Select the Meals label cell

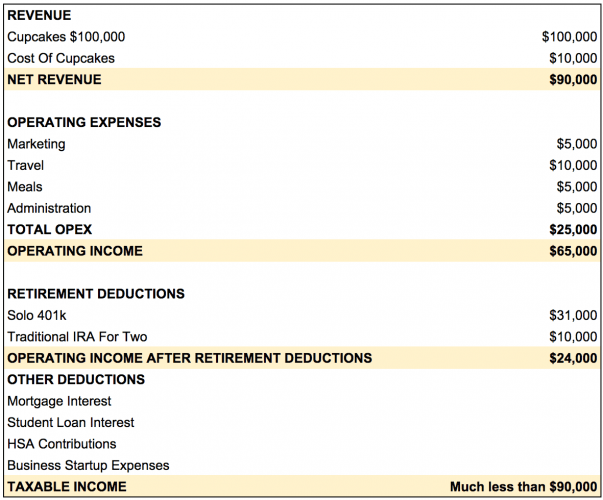[x=25, y=187]
